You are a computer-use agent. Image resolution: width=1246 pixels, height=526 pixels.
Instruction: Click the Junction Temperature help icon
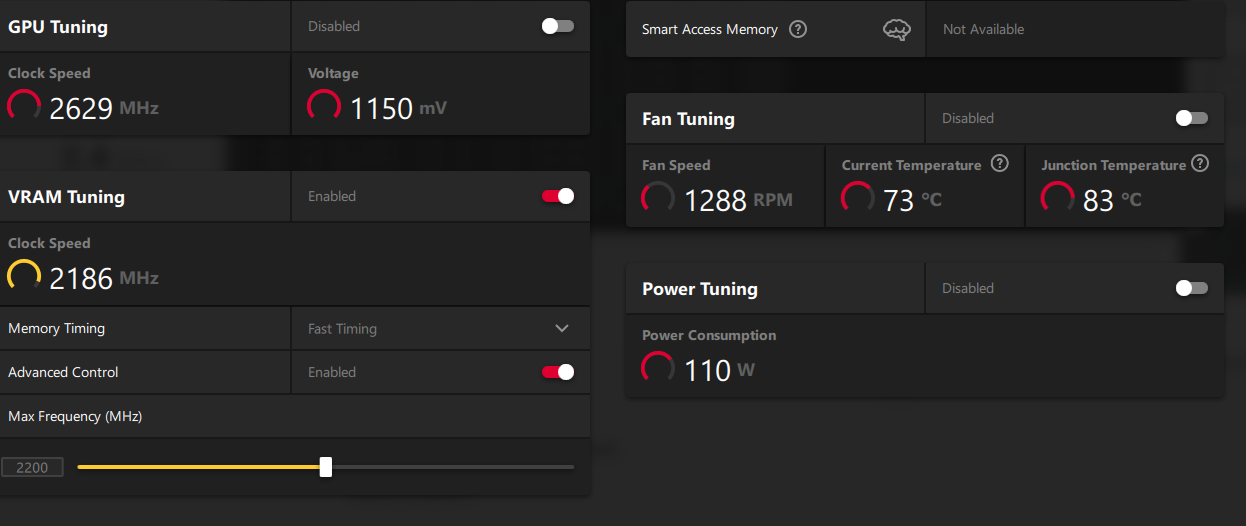pos(1200,164)
